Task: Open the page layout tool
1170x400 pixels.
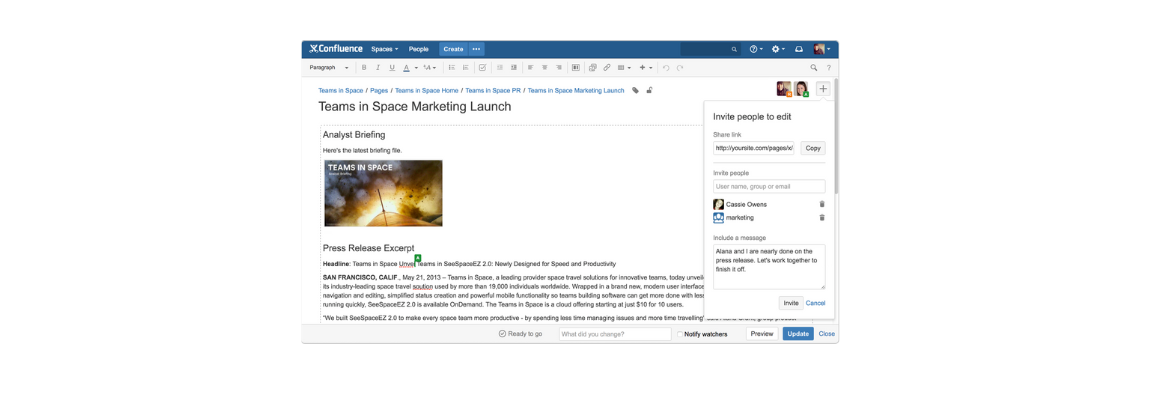Action: click(575, 67)
